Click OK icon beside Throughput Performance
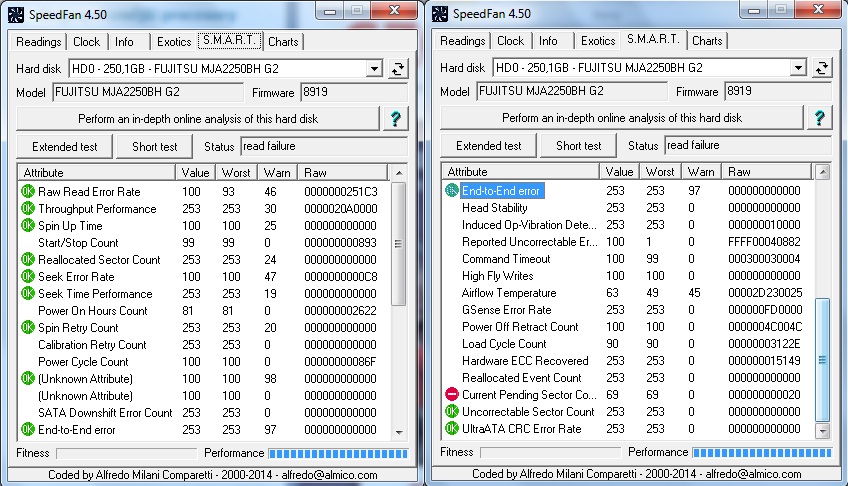 coord(28,208)
